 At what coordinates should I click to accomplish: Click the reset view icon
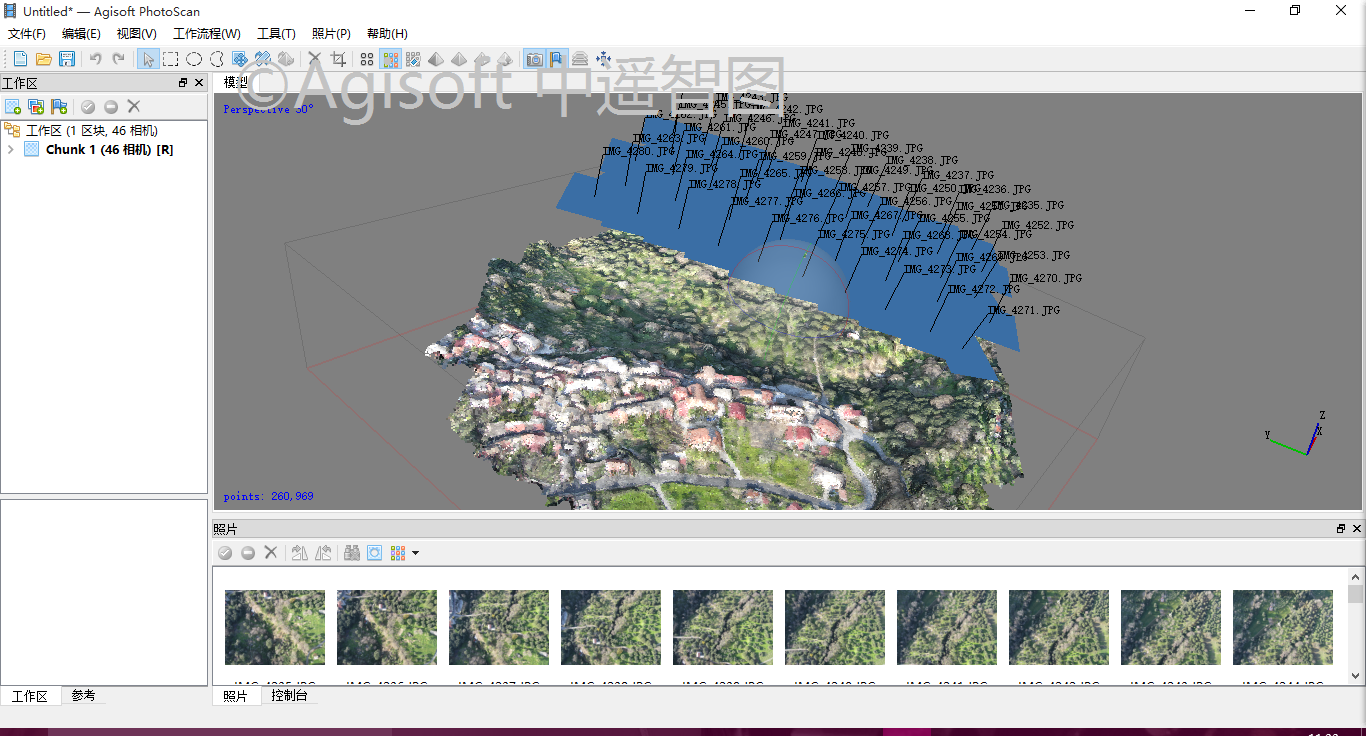coord(603,59)
